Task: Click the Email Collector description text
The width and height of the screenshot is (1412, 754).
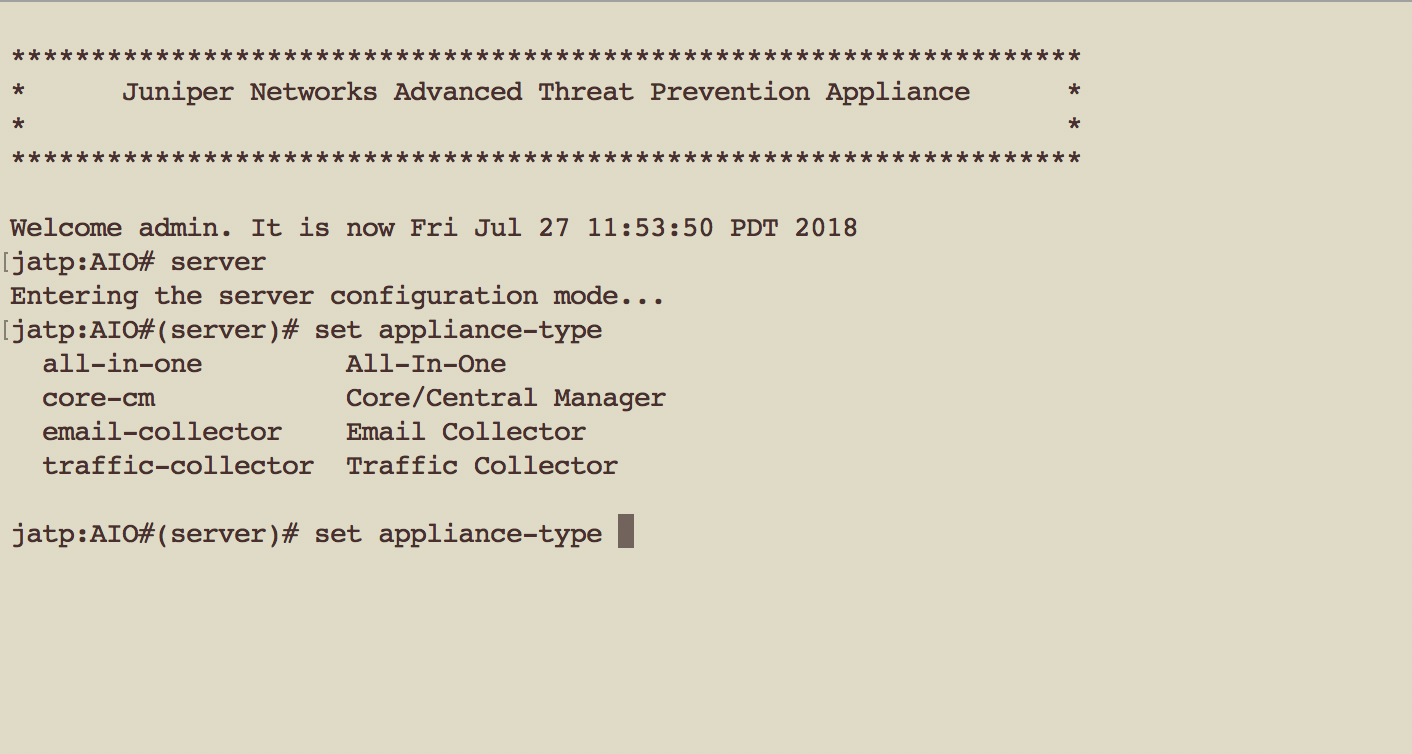Action: (x=466, y=432)
